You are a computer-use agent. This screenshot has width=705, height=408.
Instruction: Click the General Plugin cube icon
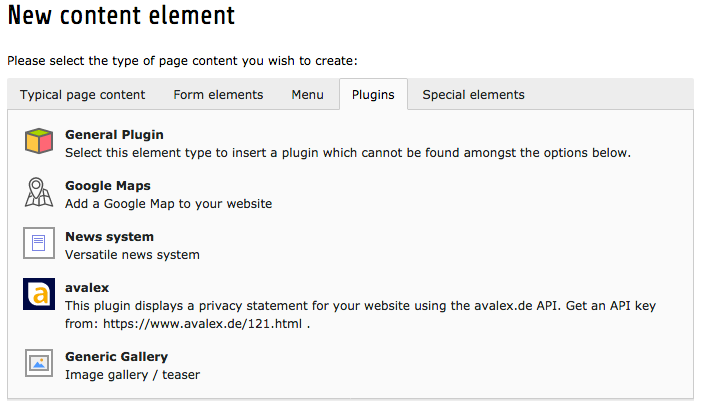(x=39, y=141)
